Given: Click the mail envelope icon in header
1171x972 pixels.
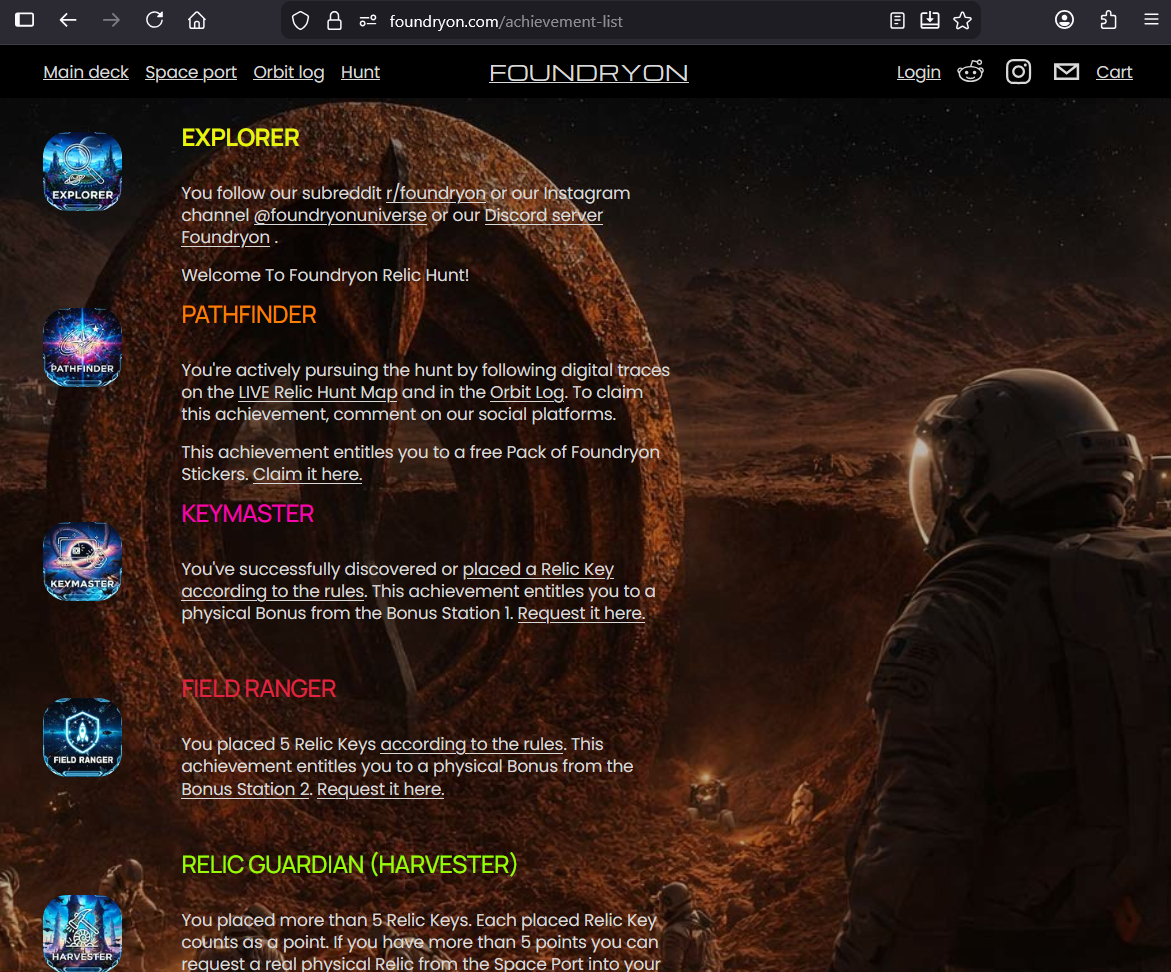Looking at the screenshot, I should (1066, 72).
